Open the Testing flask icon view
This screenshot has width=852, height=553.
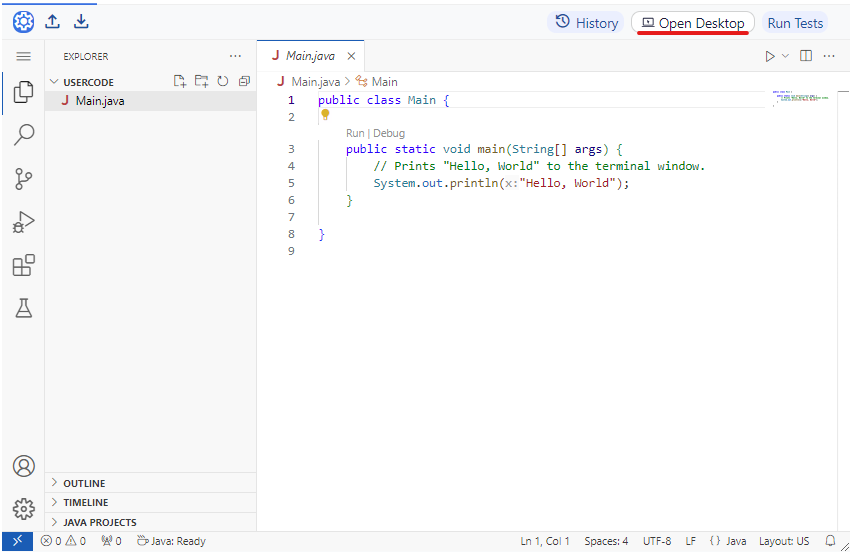coord(23,309)
